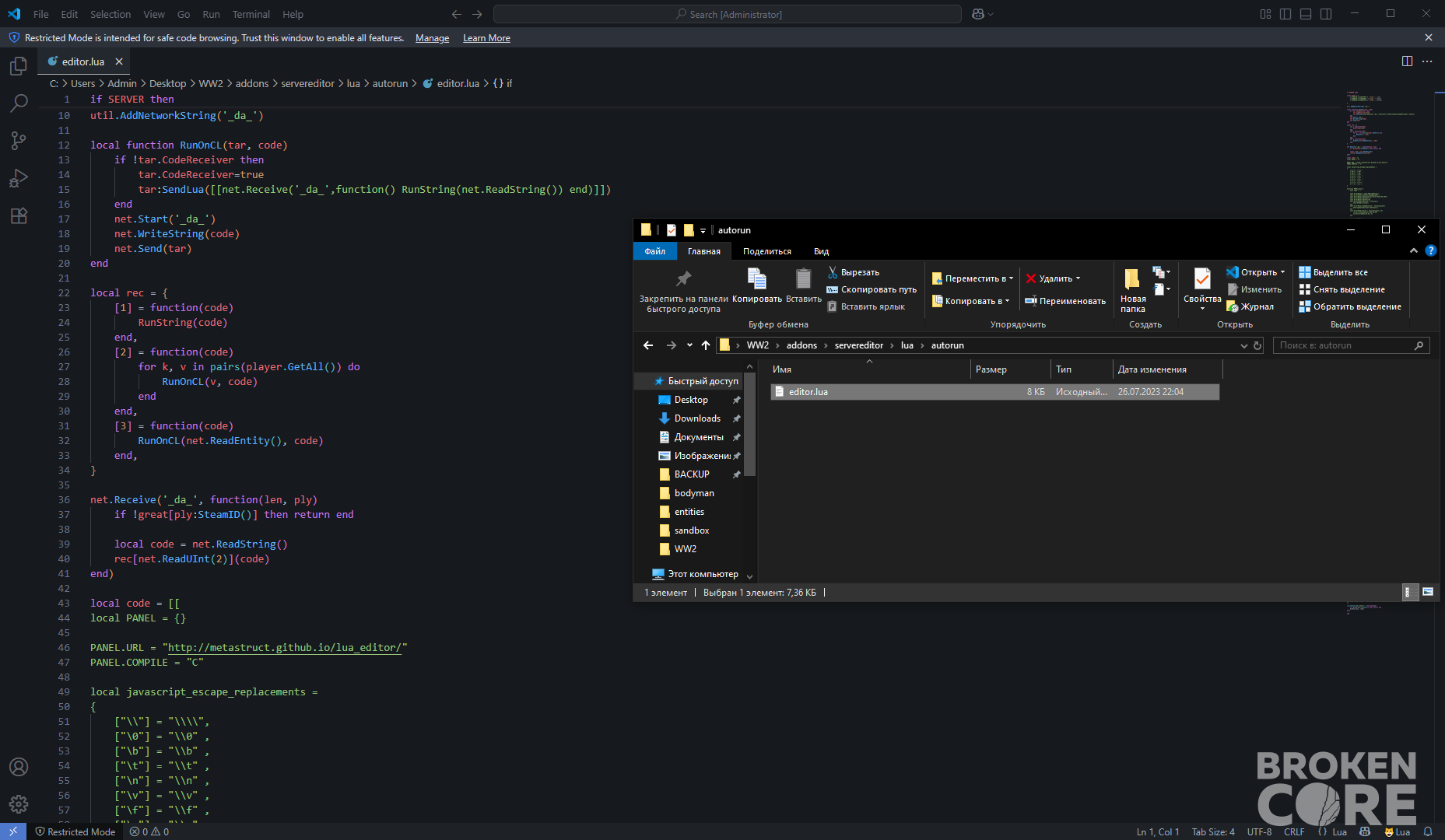Click the Learn More link

(x=486, y=38)
